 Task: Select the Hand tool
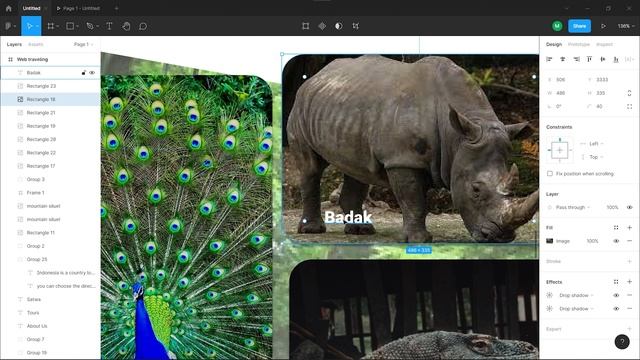126,26
